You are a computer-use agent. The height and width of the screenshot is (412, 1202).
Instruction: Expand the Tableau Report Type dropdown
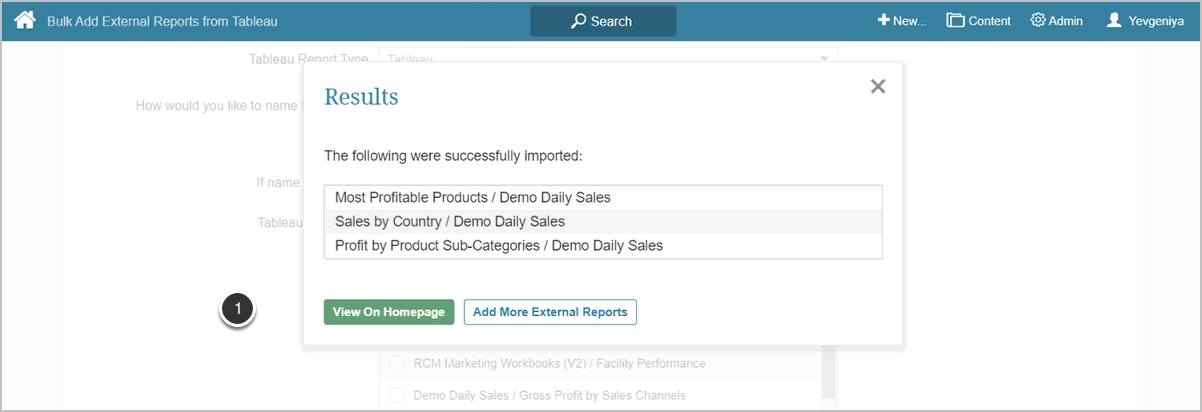[x=824, y=59]
